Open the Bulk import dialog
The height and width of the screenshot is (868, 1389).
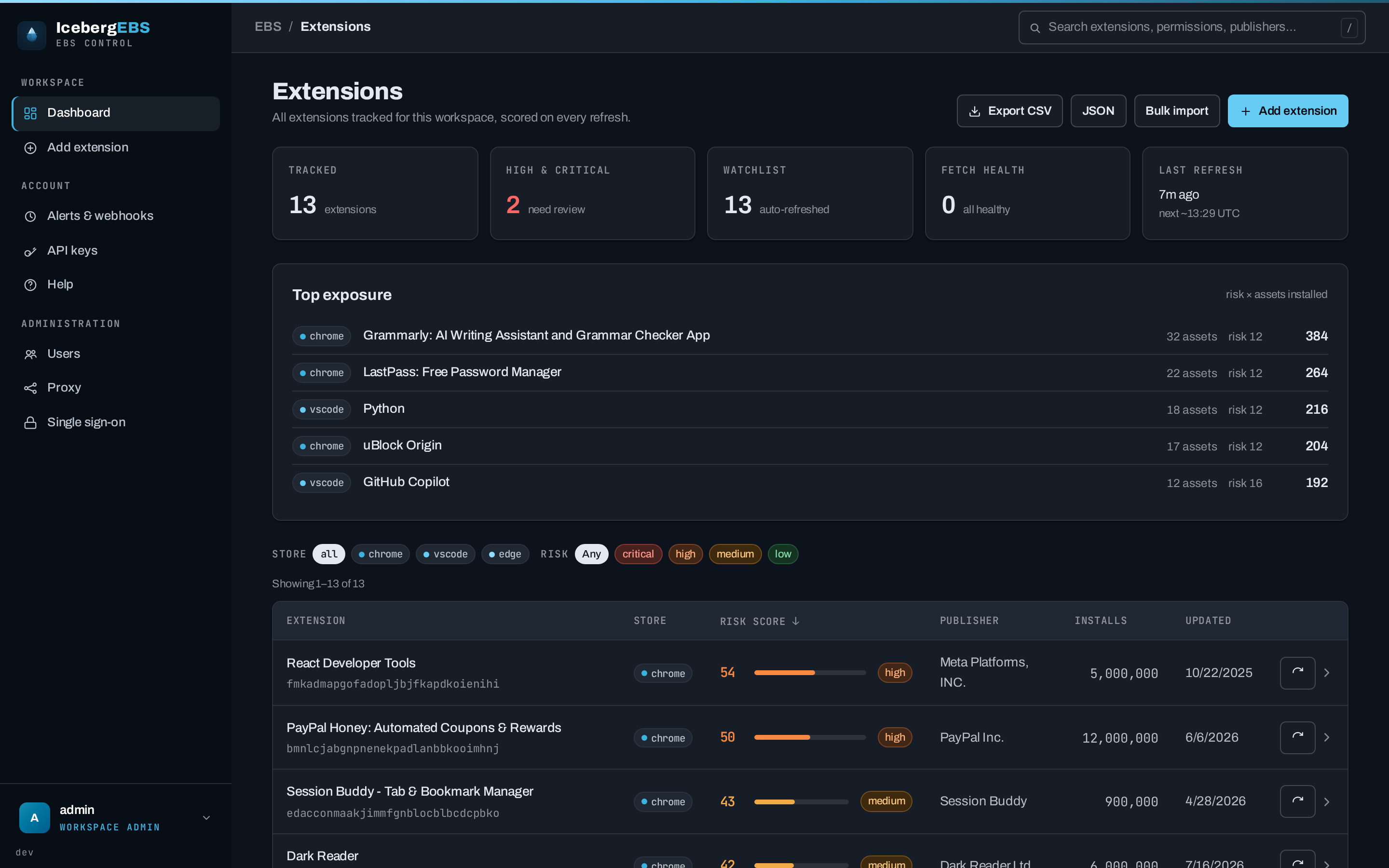[x=1177, y=111]
